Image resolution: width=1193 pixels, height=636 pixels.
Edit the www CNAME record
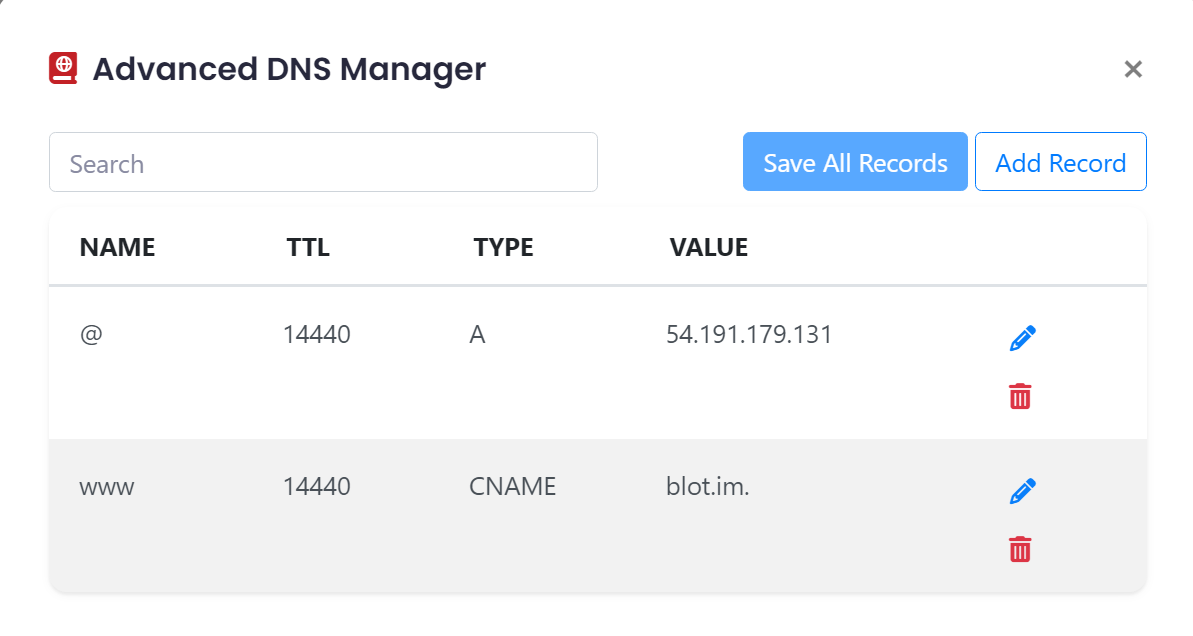coord(1023,491)
